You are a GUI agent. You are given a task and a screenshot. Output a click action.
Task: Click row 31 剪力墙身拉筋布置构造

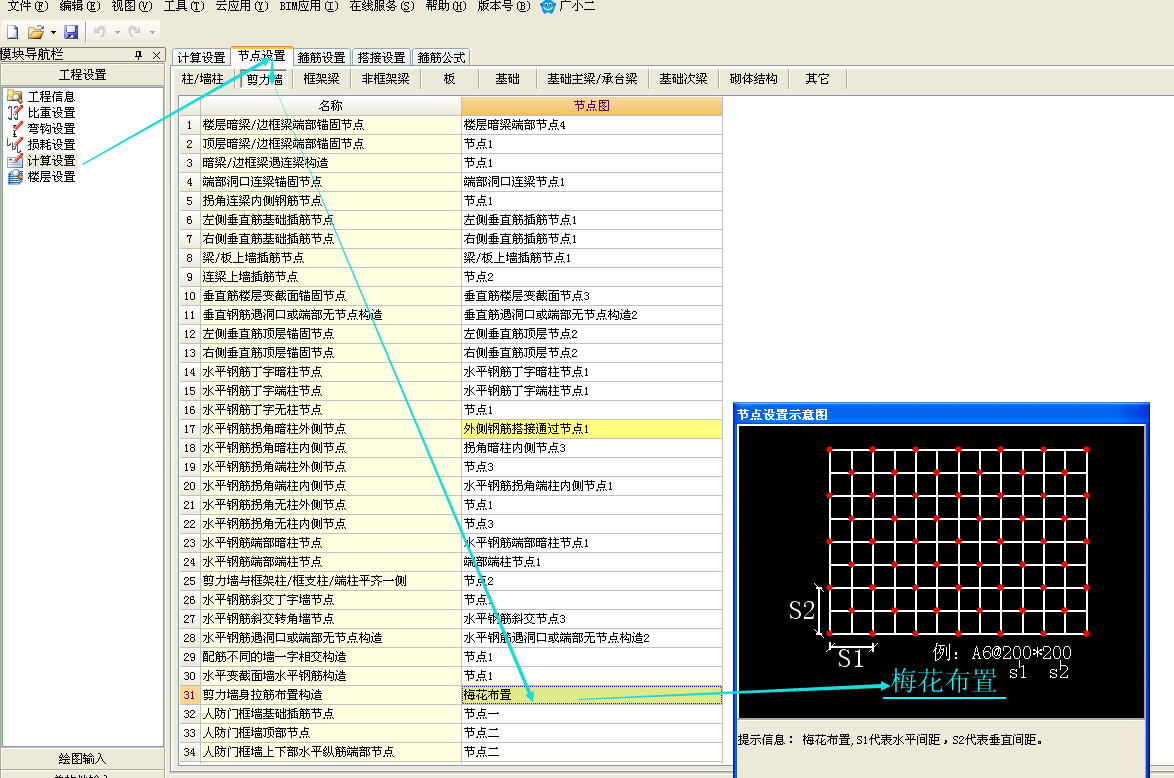click(330, 695)
